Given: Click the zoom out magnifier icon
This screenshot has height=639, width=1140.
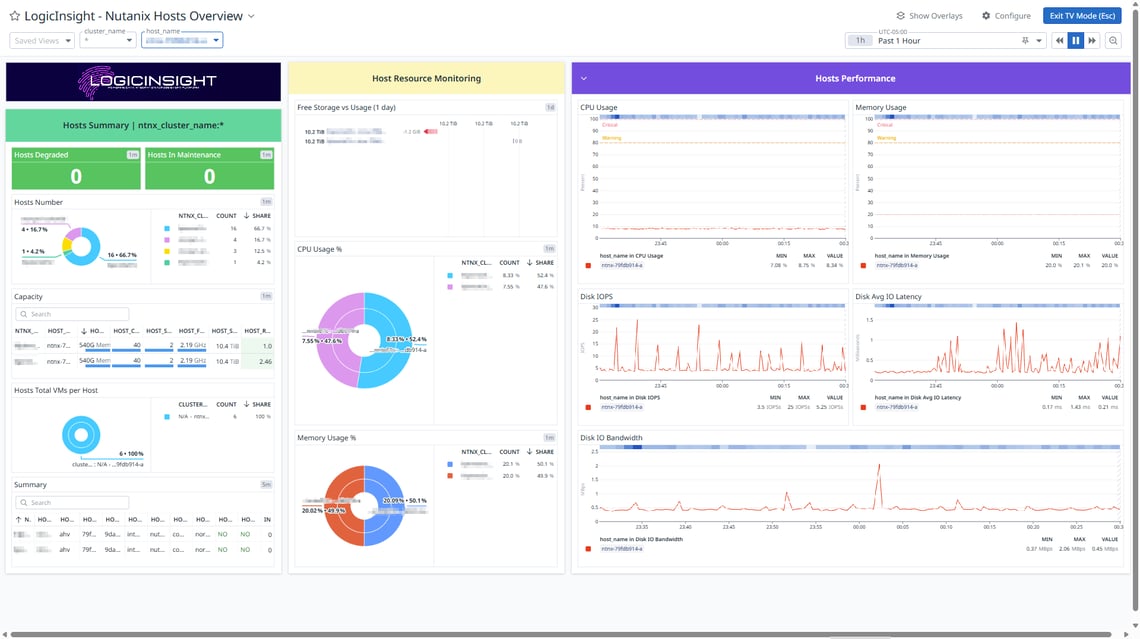Looking at the screenshot, I should 1113,41.
